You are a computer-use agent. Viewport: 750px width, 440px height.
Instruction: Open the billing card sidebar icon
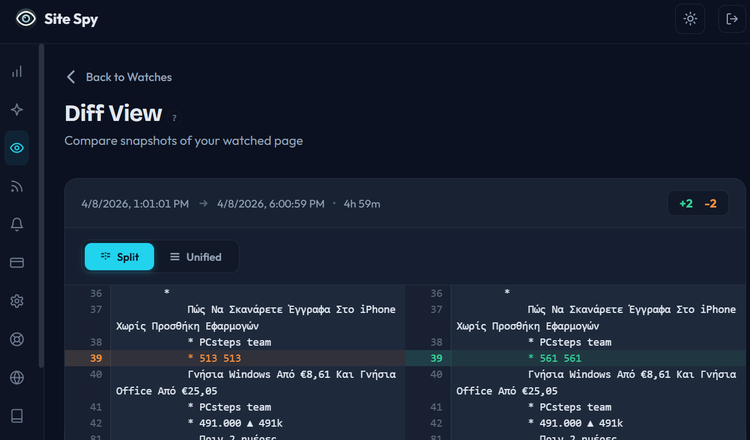coord(16,263)
